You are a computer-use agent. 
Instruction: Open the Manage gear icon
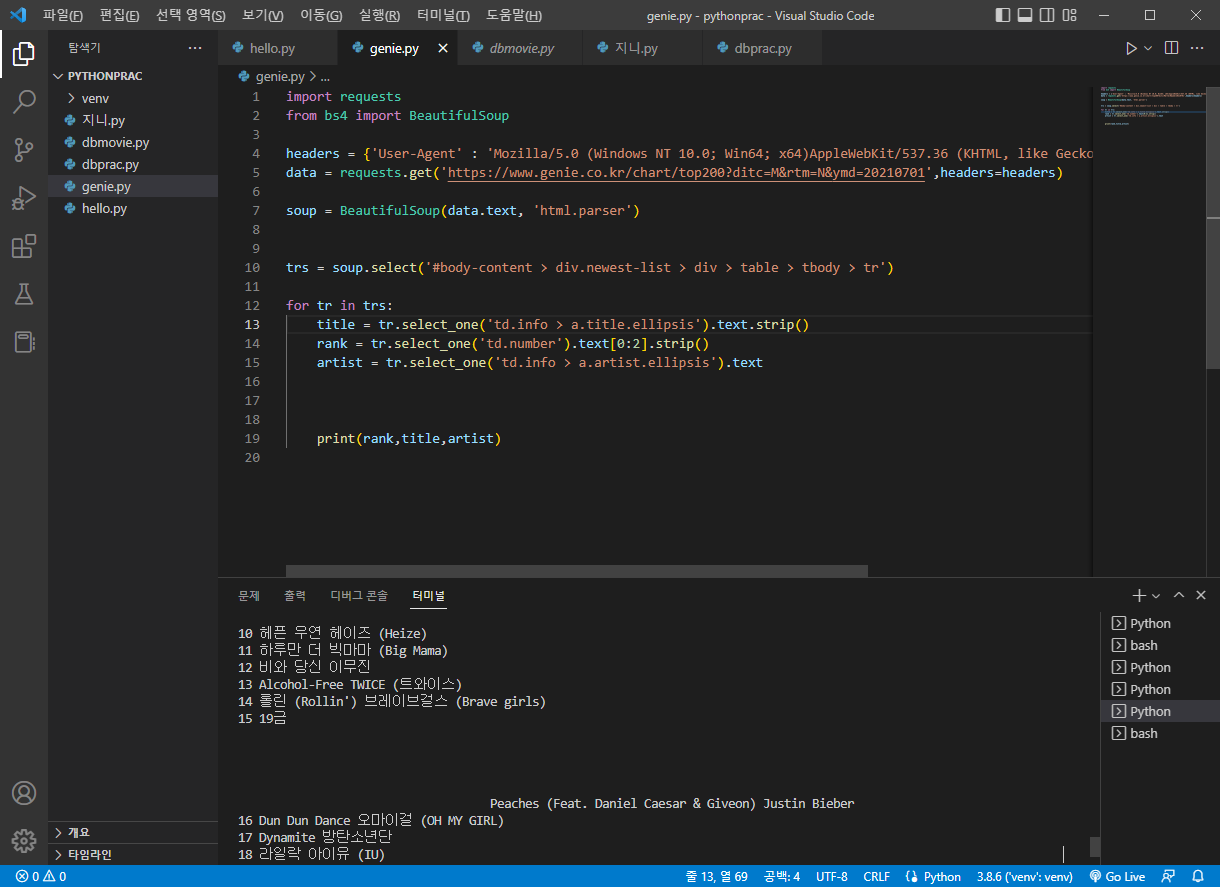coord(24,840)
